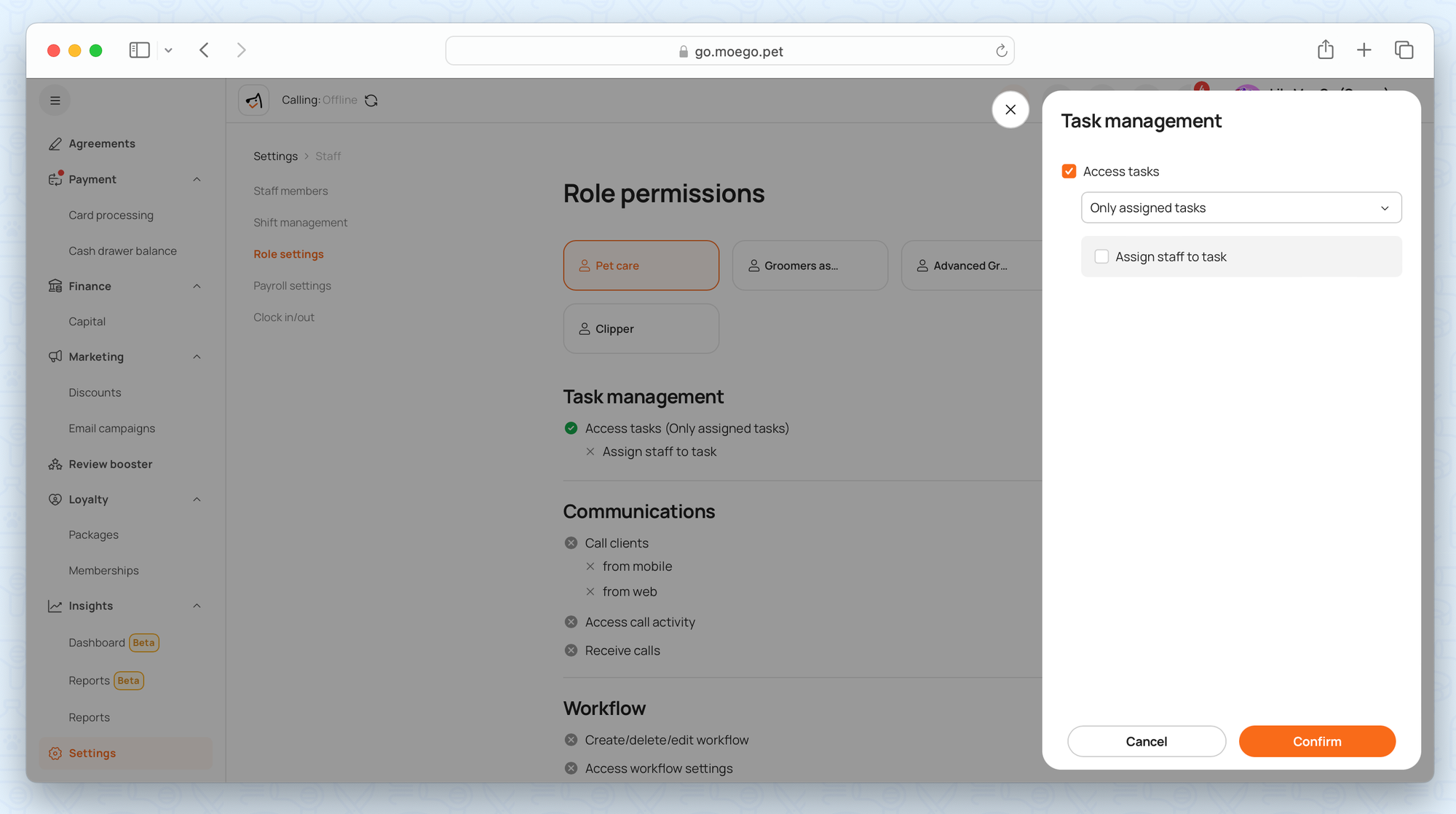Open the Only assigned tasks dropdown
The image size is (1456, 814).
pos(1241,208)
